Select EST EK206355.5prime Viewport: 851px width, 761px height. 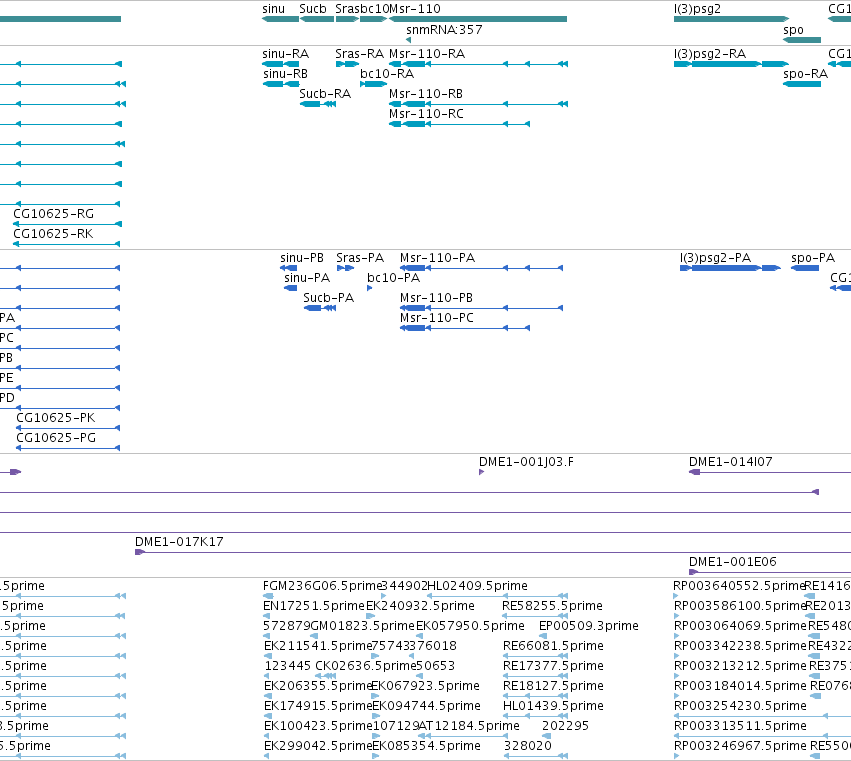pyautogui.click(x=317, y=687)
